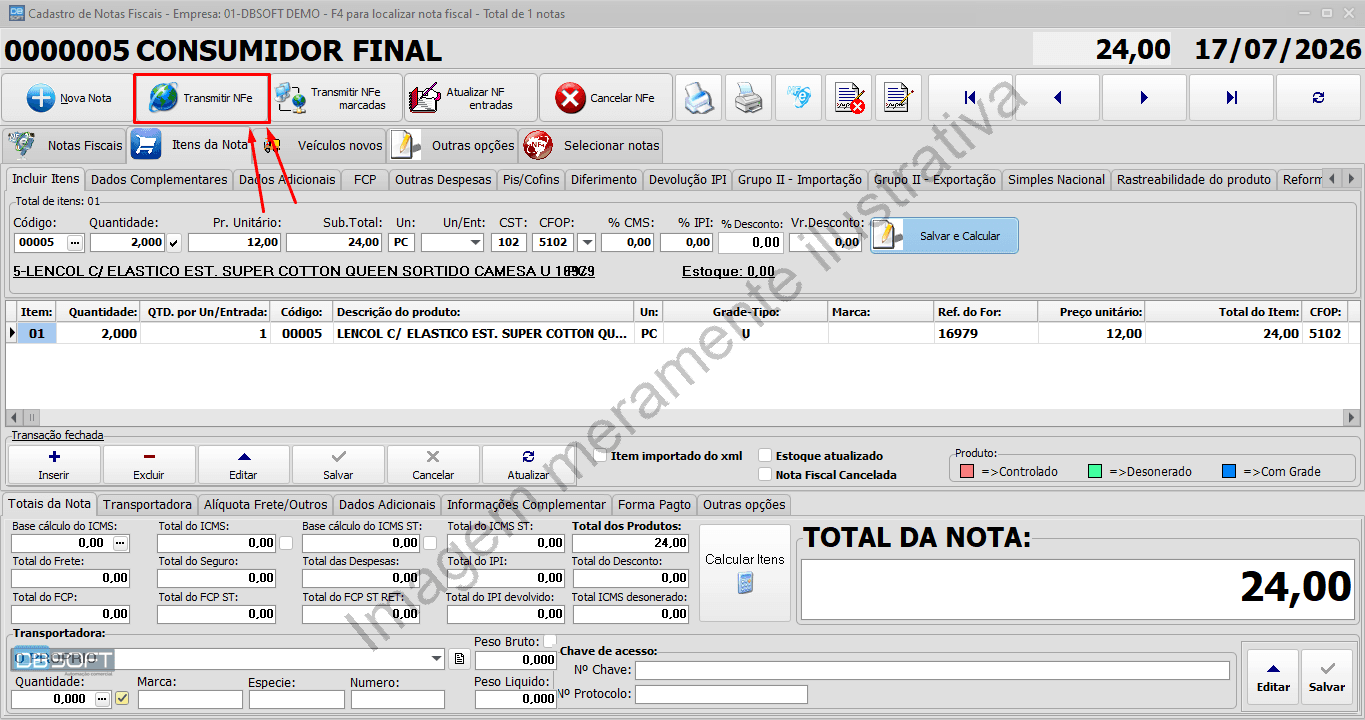
Task: Switch to Simples Nacional sub-tab
Action: pyautogui.click(x=1056, y=180)
